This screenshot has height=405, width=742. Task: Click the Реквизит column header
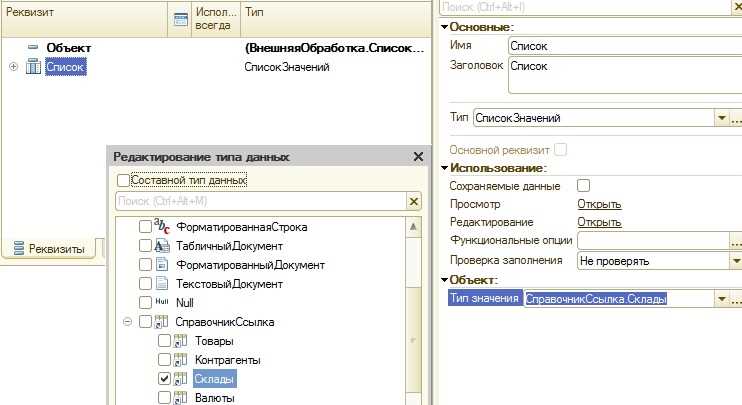coord(84,19)
